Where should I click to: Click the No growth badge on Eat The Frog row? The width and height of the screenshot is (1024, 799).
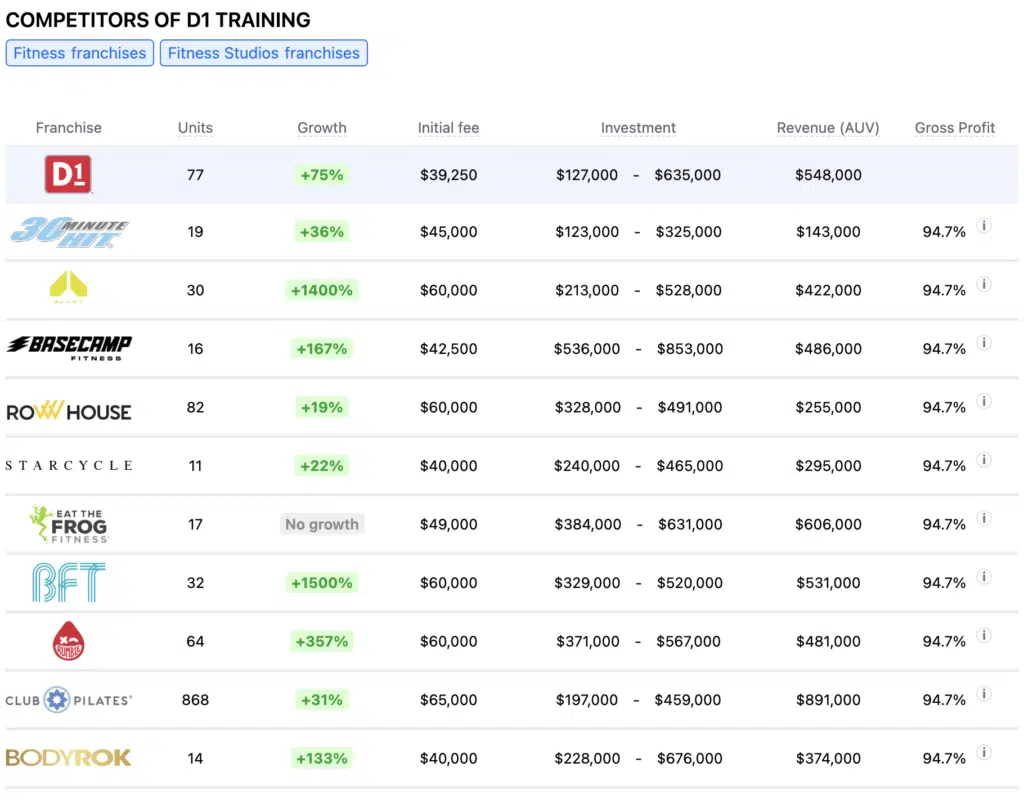(x=321, y=523)
